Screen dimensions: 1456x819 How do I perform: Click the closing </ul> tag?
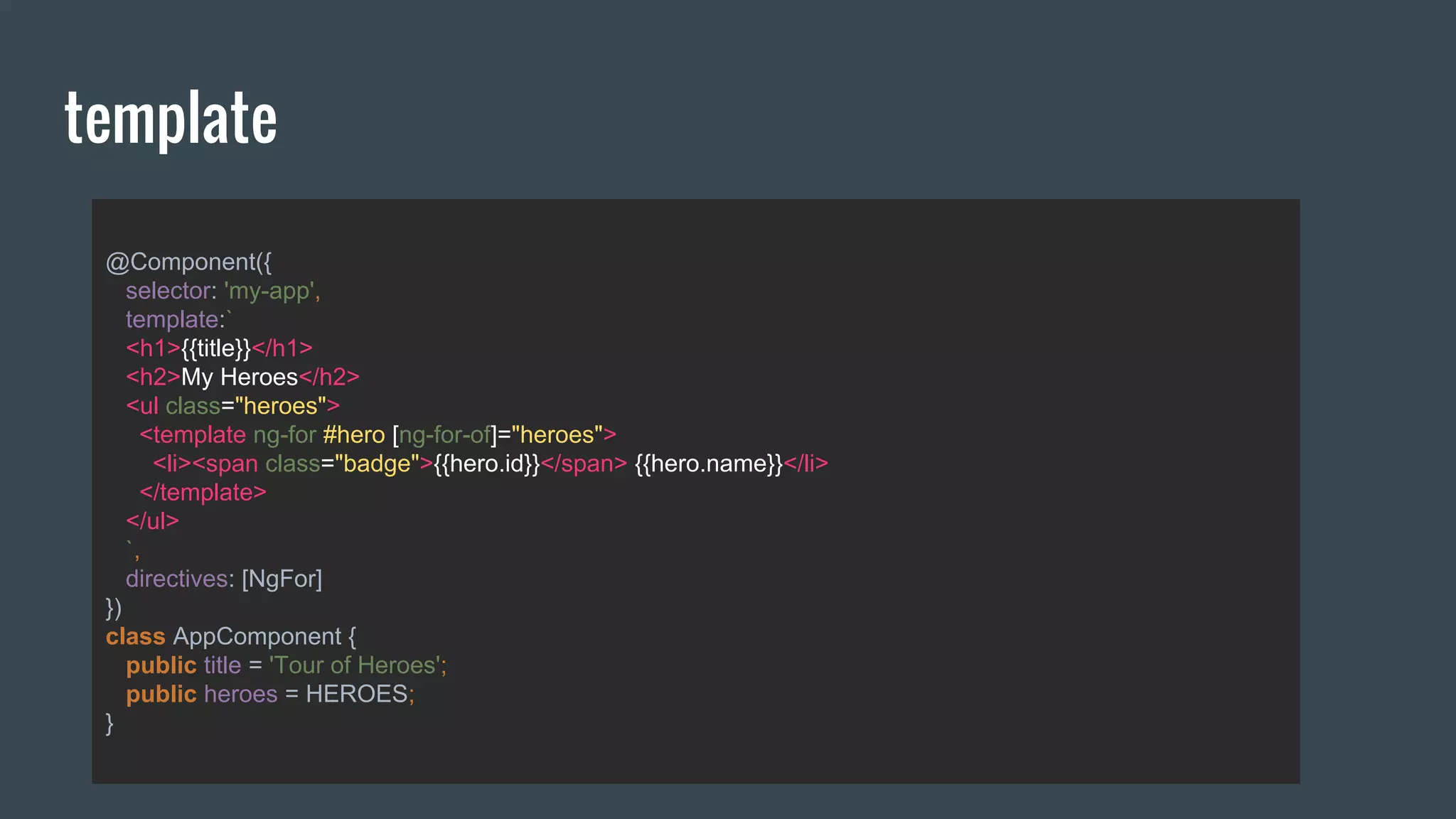[152, 521]
